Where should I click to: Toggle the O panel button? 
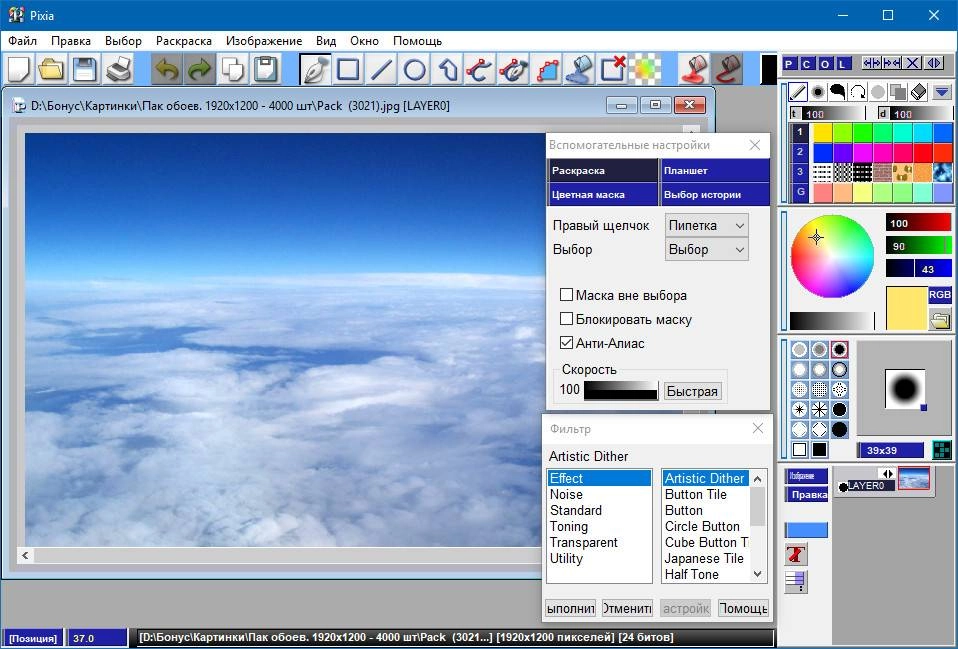click(825, 64)
